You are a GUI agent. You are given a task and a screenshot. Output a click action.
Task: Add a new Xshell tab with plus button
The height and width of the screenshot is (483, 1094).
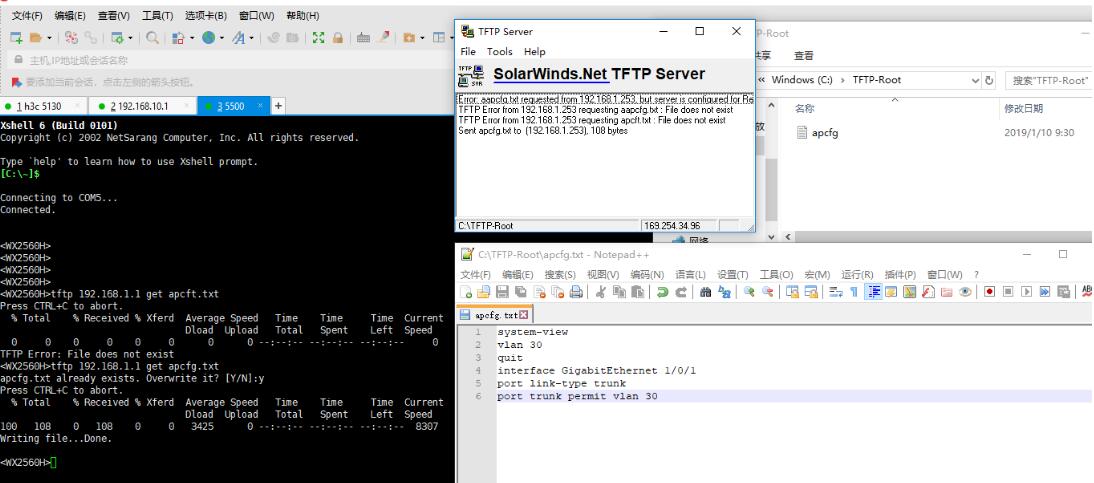[x=278, y=106]
